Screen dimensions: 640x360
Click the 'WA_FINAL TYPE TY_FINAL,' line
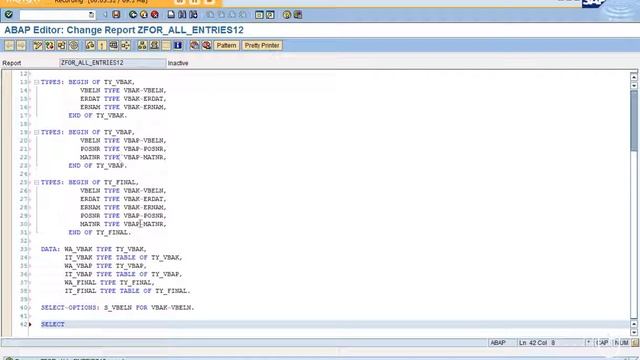tap(109, 283)
